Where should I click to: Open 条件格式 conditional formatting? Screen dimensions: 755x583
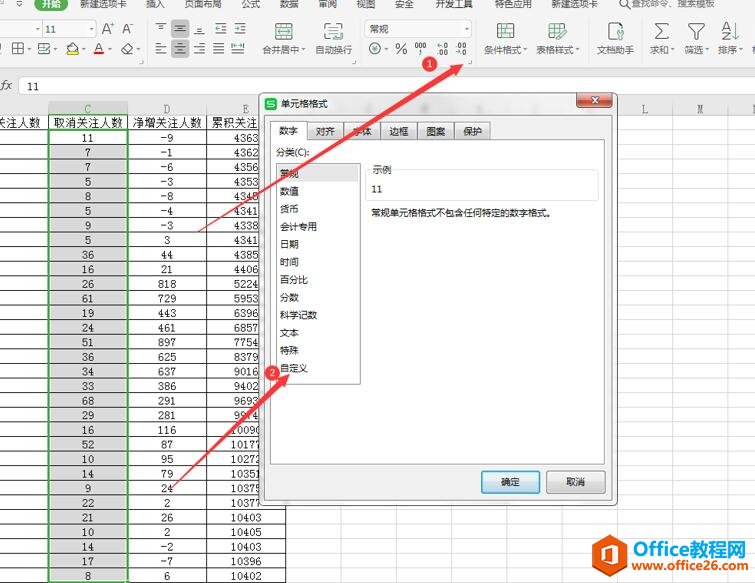(505, 32)
